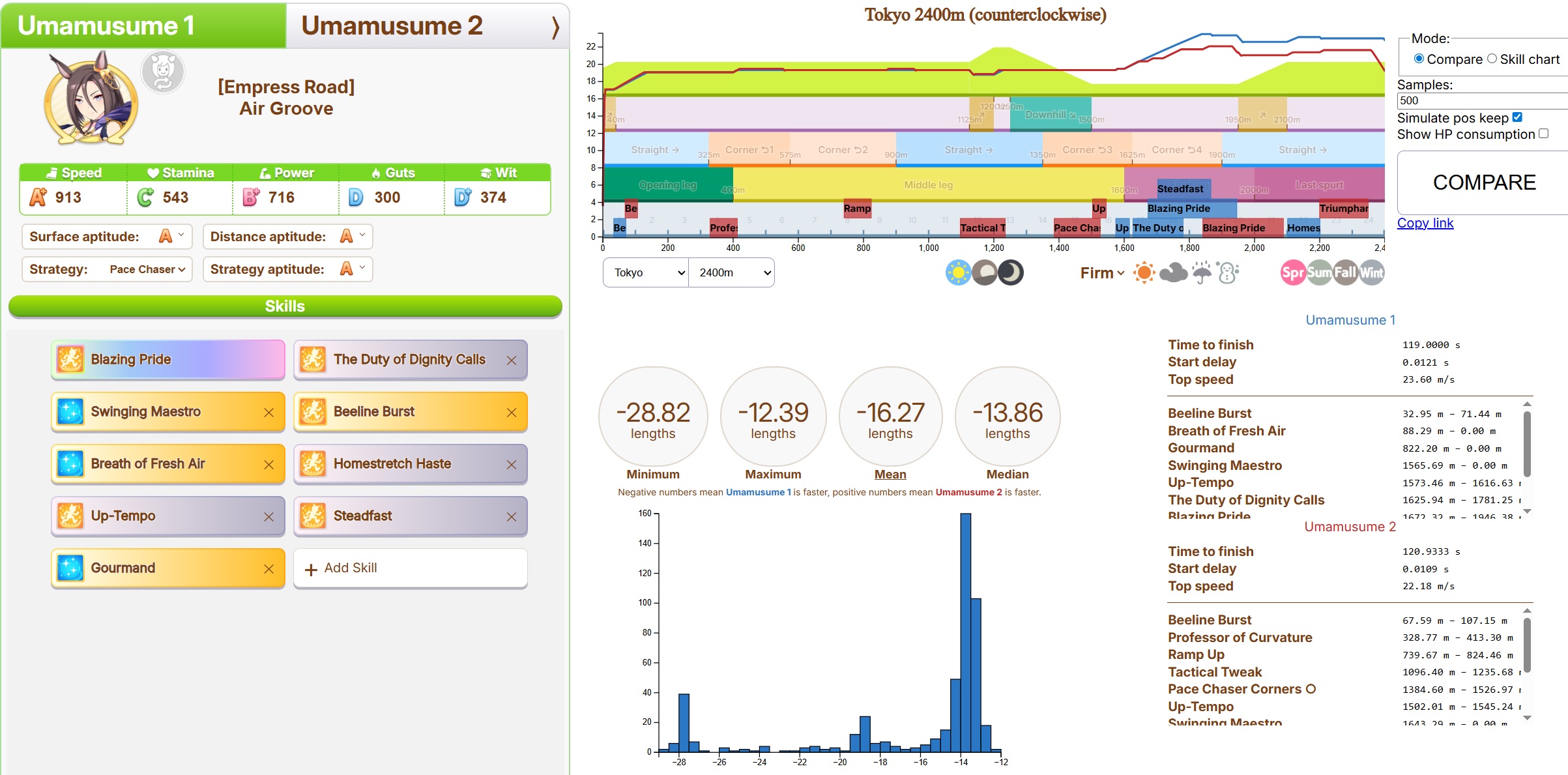Remove the Homestretch Haste skill
Screen dimensions: 1568x775
[x=512, y=465]
